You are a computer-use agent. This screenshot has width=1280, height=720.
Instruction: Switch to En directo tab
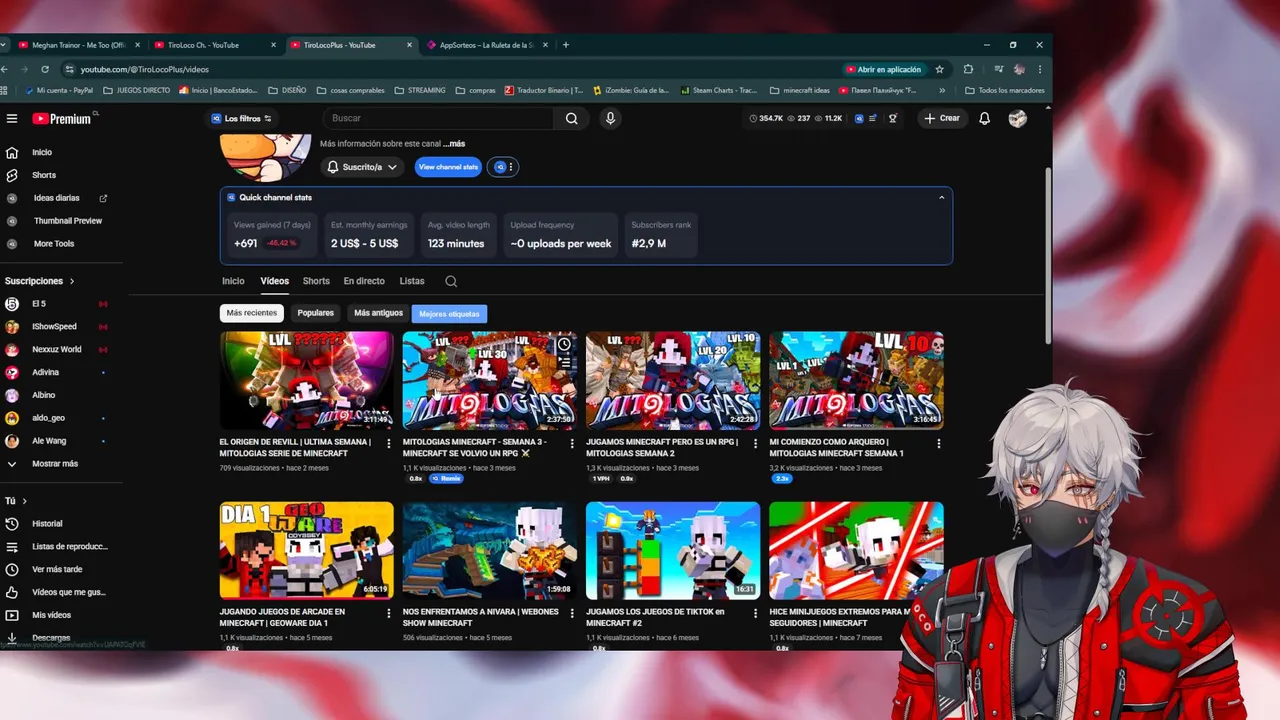(364, 281)
